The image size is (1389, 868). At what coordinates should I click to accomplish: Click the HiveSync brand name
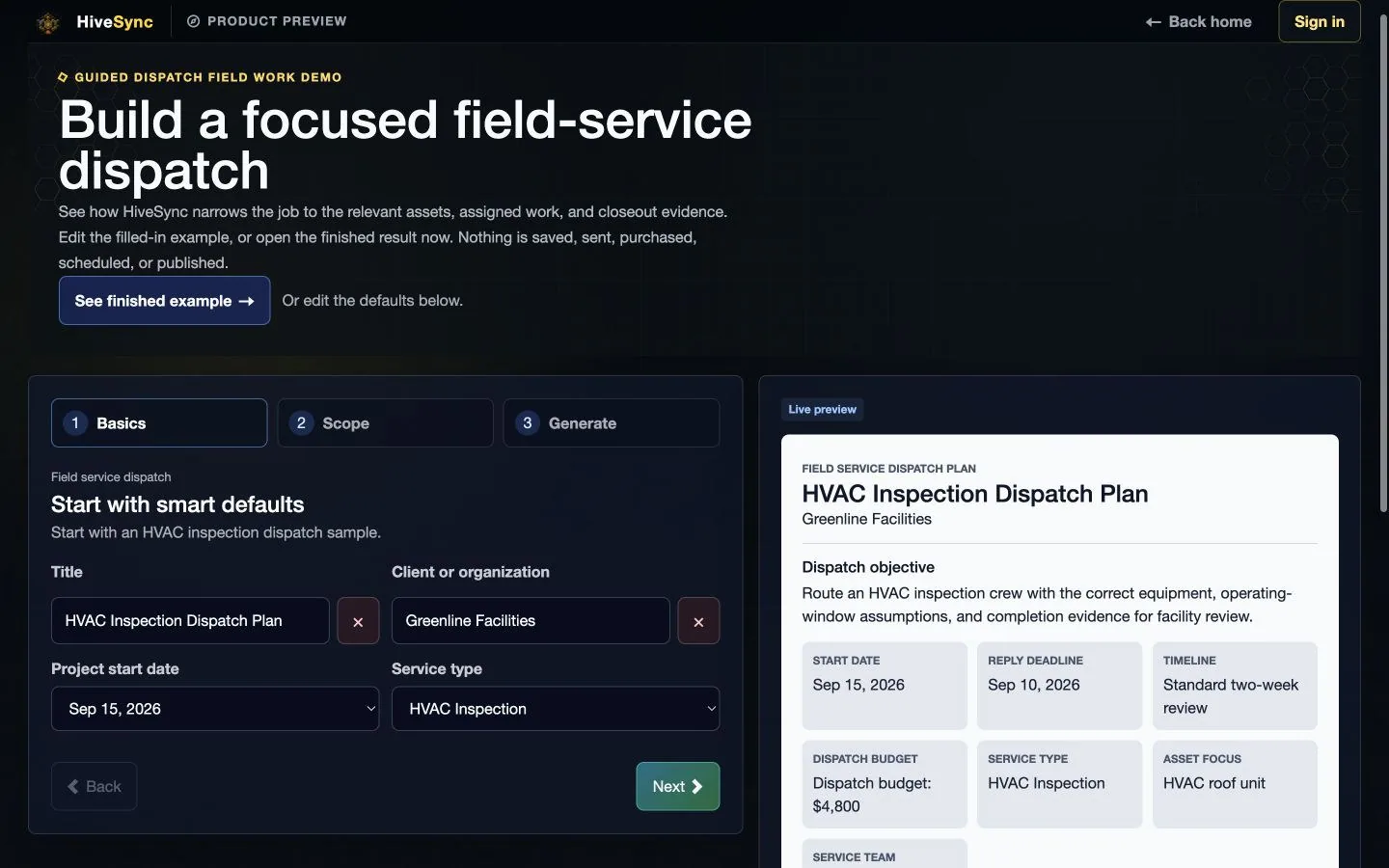115,22
